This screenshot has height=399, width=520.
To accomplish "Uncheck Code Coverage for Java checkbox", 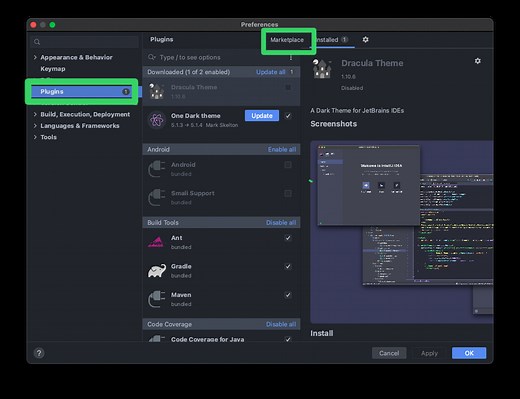I will coord(288,339).
